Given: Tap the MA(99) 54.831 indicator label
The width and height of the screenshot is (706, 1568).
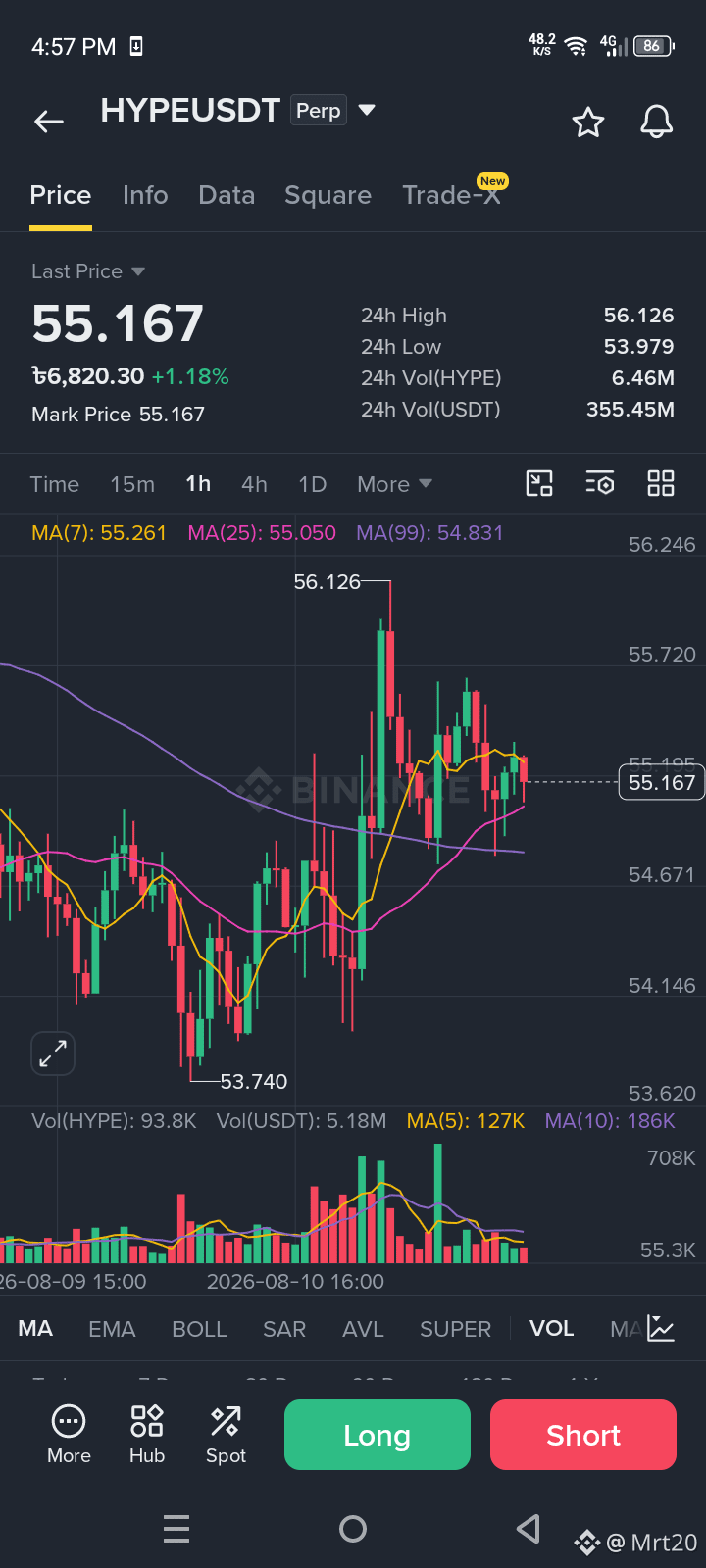Looking at the screenshot, I should (x=429, y=533).
